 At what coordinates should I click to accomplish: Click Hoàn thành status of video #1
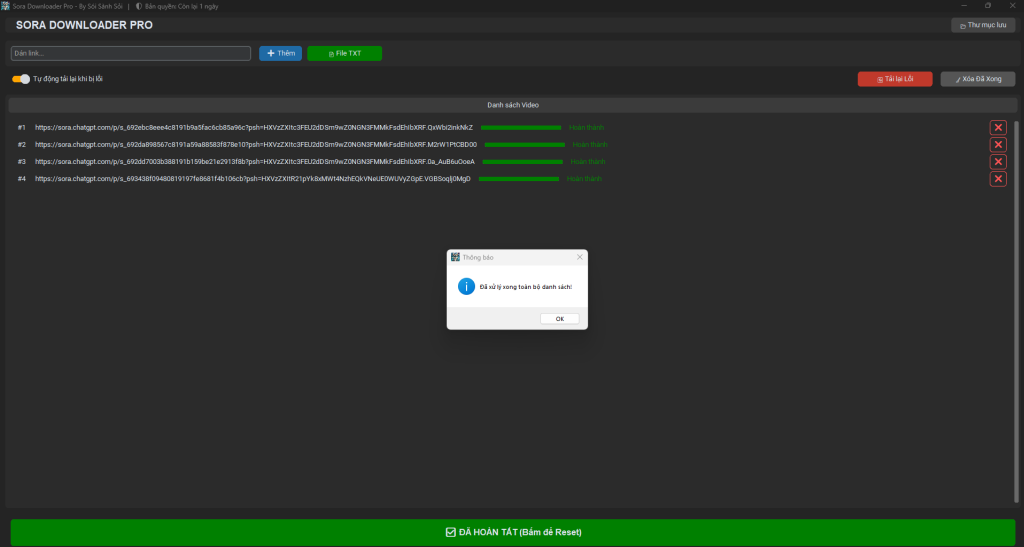click(586, 127)
